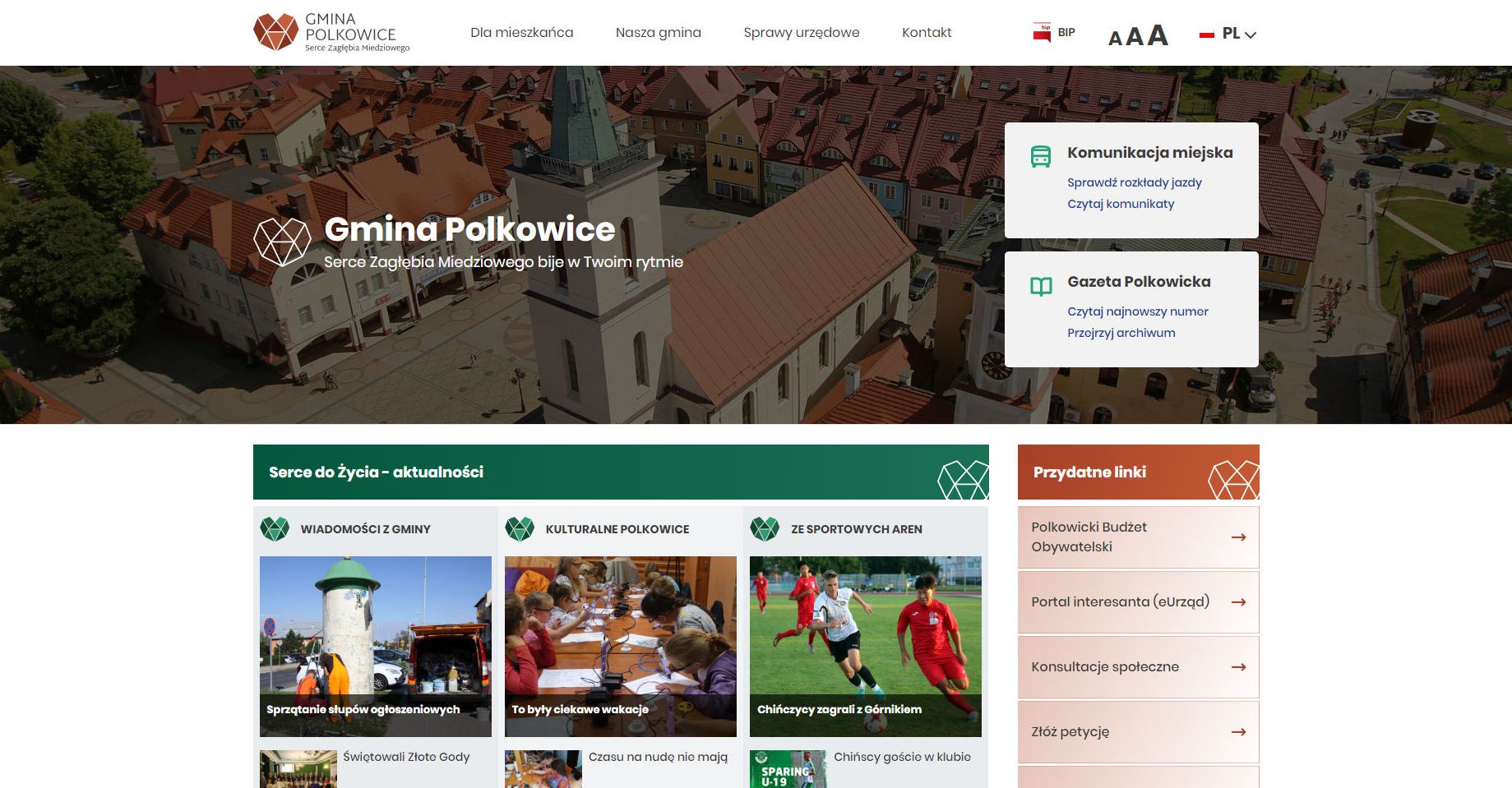Open the Dla mieszkańca menu
This screenshot has width=1512, height=788.
pyautogui.click(x=520, y=33)
